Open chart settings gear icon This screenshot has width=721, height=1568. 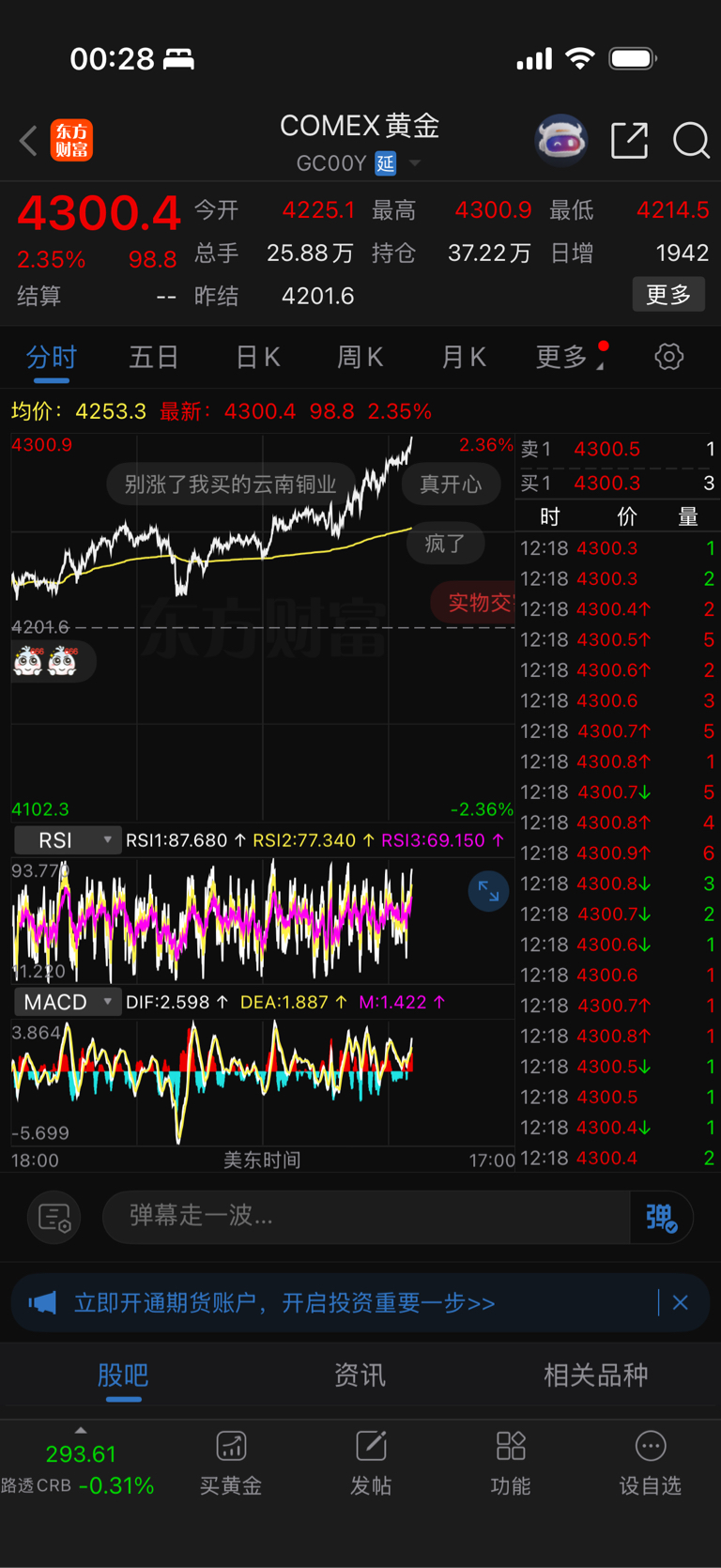668,357
